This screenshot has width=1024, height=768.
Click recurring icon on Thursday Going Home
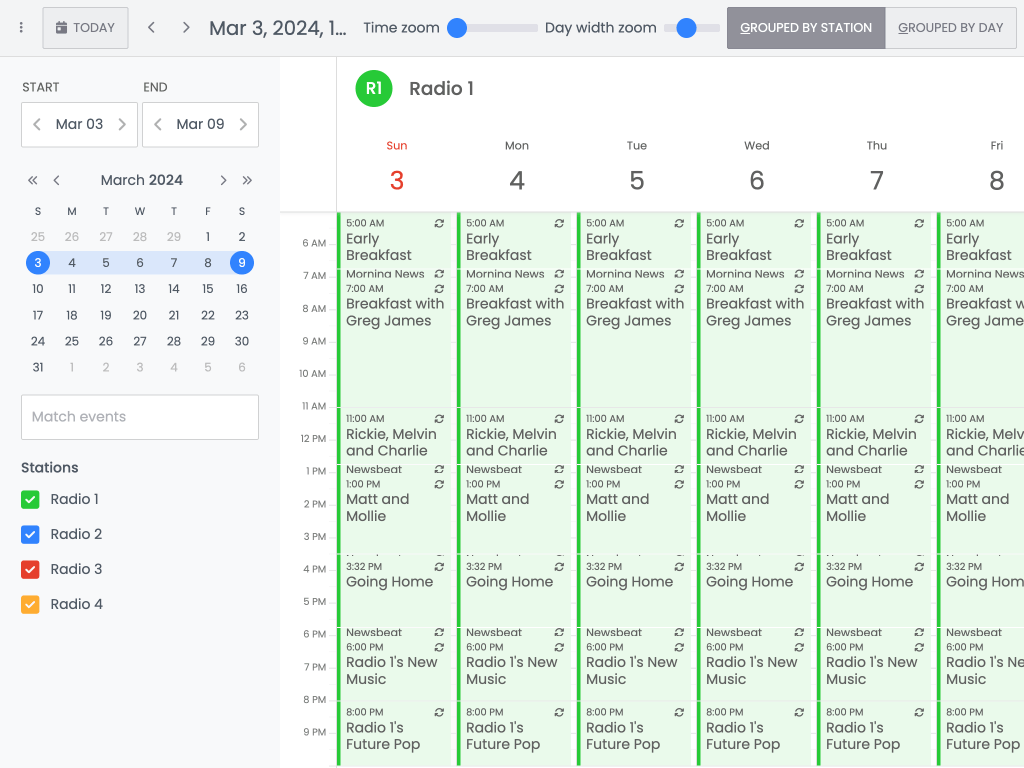[x=919, y=567]
